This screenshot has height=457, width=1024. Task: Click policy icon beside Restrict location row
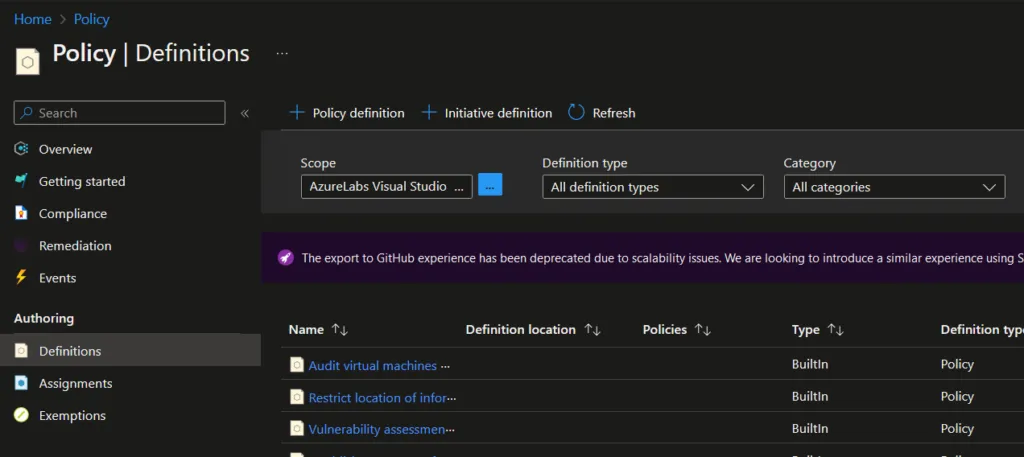click(x=297, y=397)
